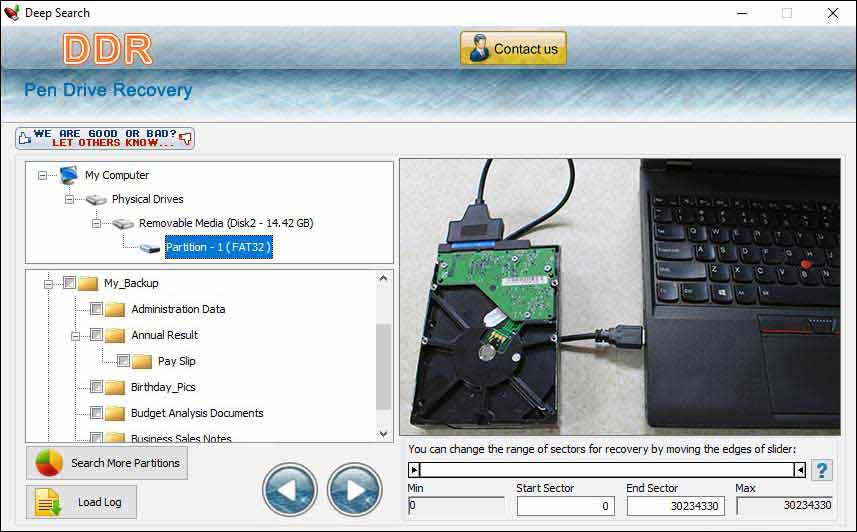Viewport: 857px width, 532px height.
Task: Collapse the My_Backup folder node
Action: pos(47,283)
